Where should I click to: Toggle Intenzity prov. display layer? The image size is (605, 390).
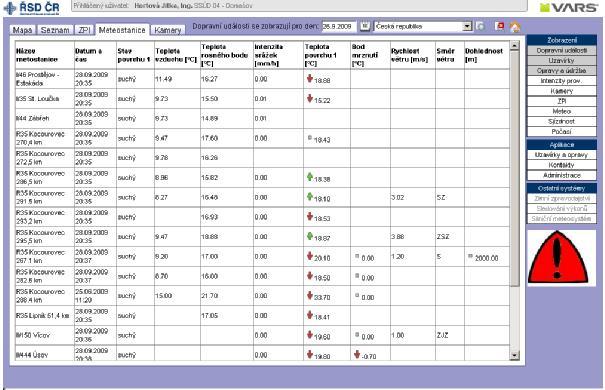pos(561,81)
